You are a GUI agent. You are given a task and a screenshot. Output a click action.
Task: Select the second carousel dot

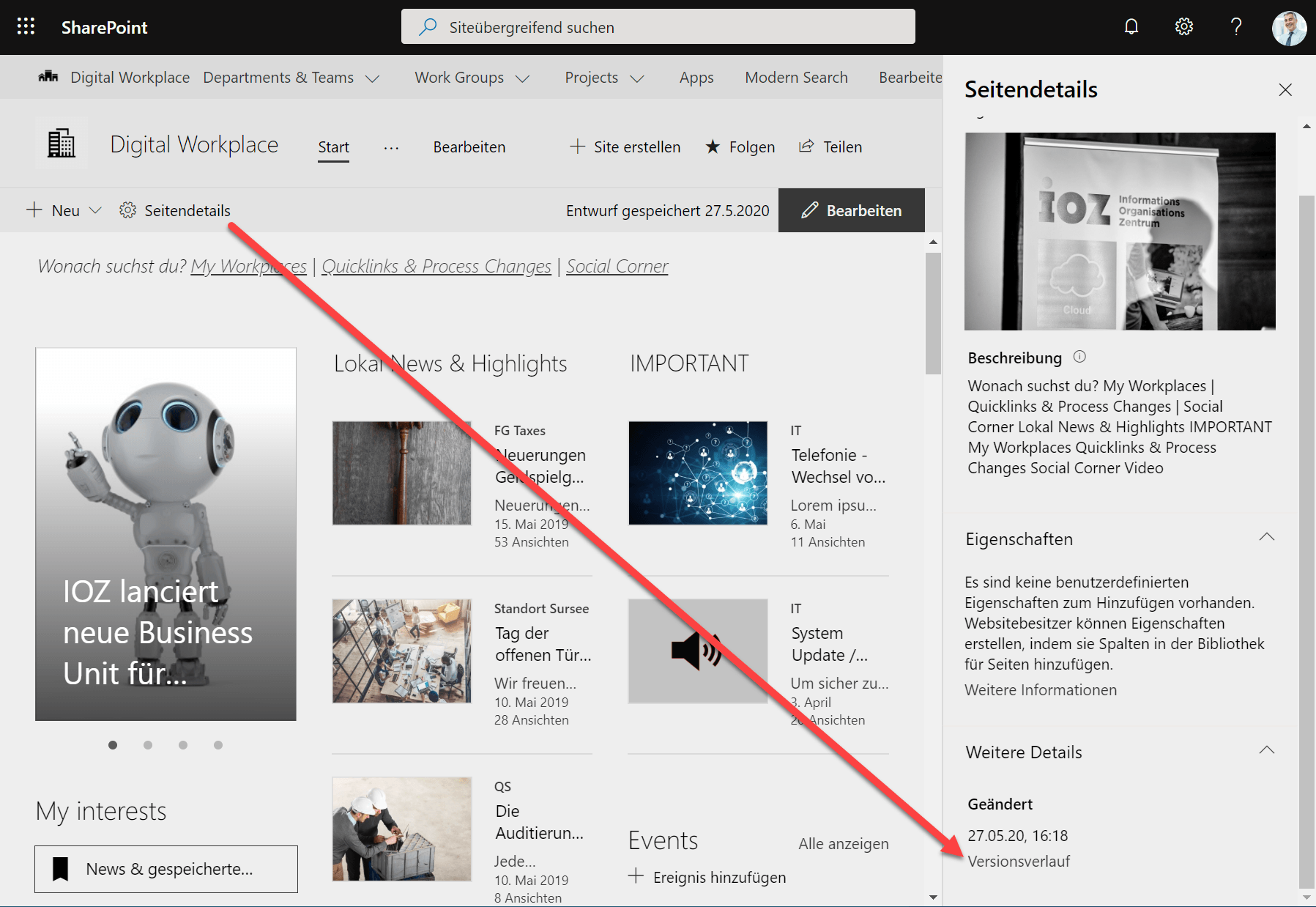148,745
